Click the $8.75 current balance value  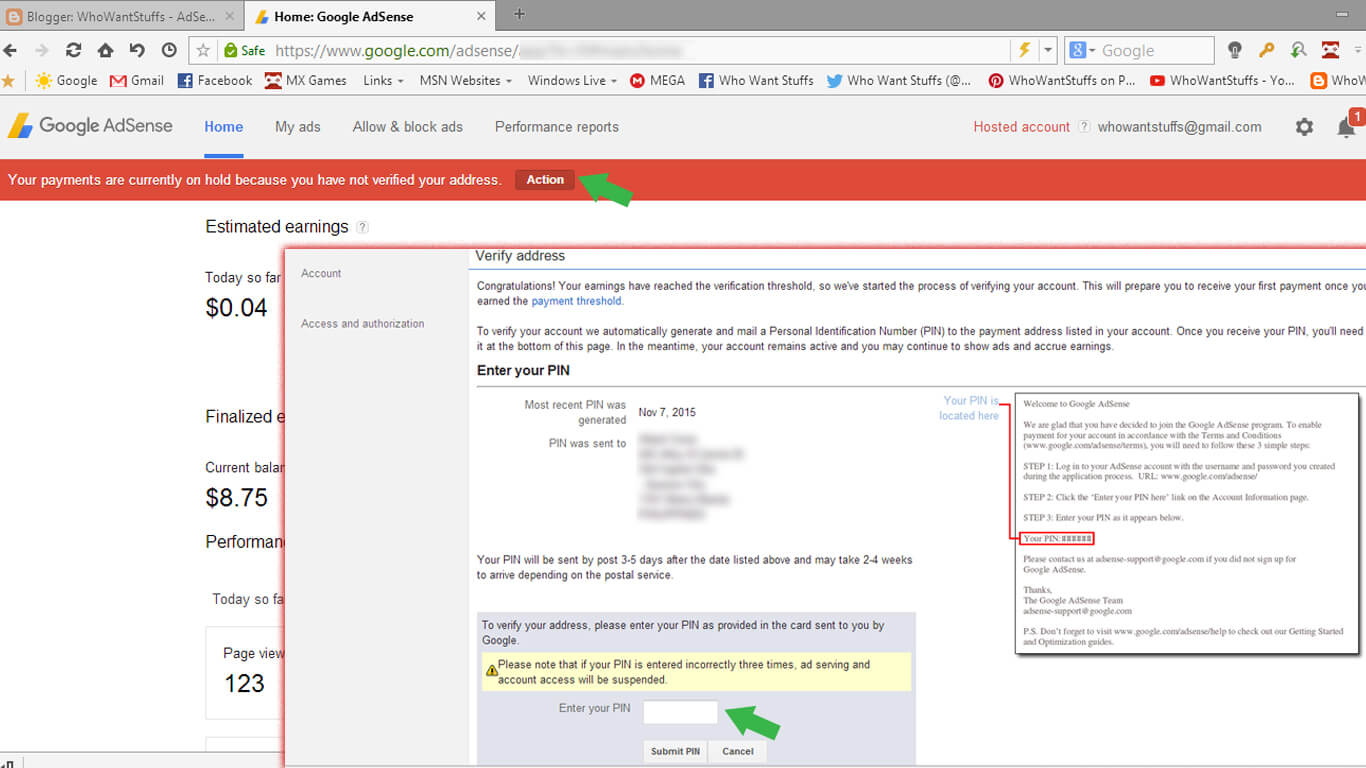[x=236, y=498]
